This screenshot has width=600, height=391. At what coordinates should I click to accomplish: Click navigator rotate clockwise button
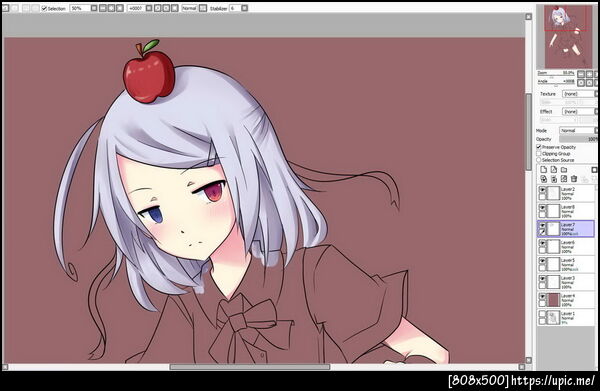[x=590, y=83]
